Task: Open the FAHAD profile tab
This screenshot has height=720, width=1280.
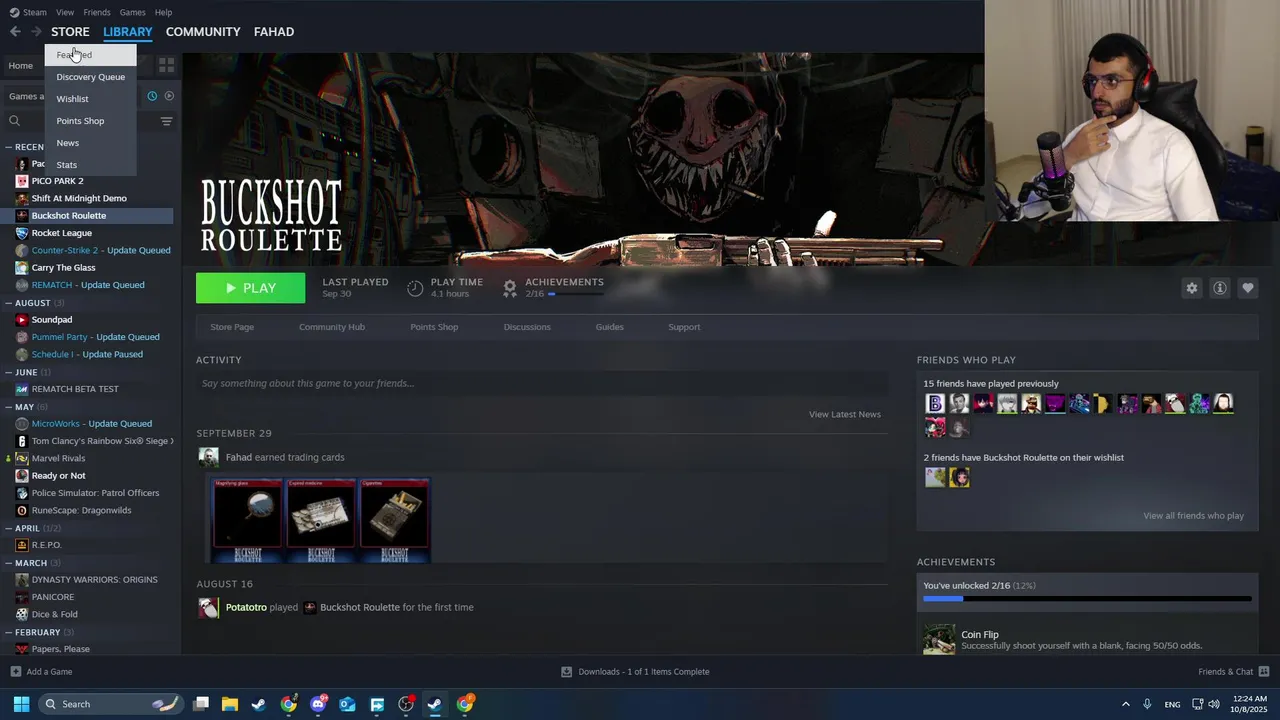Action: (x=274, y=32)
